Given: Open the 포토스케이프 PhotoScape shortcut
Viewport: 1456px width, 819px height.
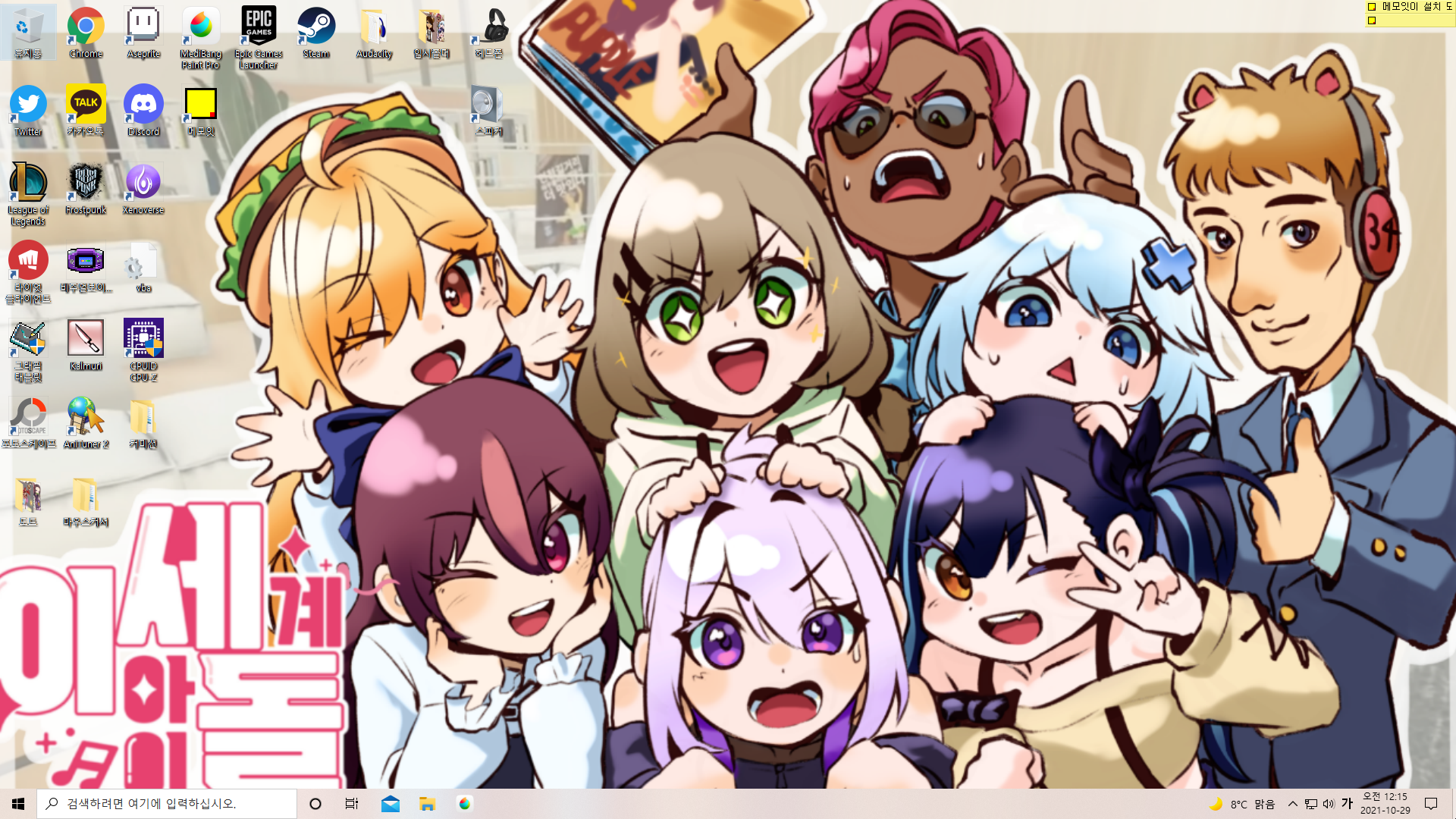Looking at the screenshot, I should tap(28, 423).
